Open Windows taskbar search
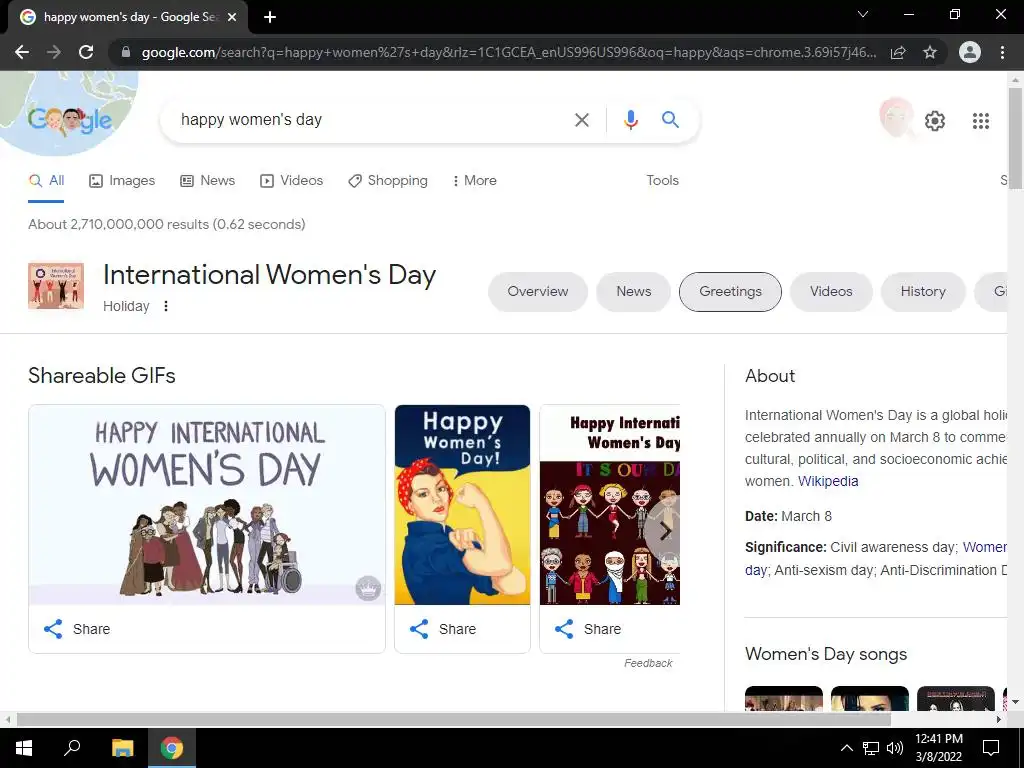 [x=72, y=747]
